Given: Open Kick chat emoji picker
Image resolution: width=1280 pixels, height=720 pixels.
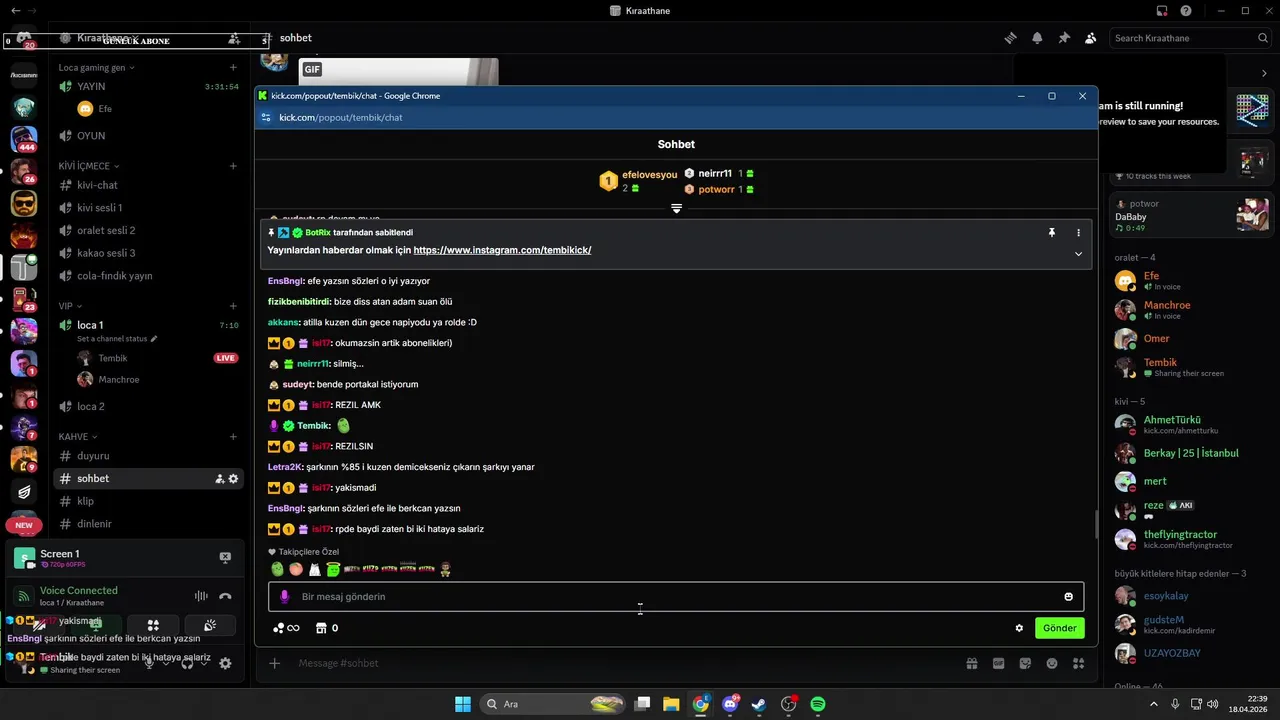Looking at the screenshot, I should (1068, 597).
